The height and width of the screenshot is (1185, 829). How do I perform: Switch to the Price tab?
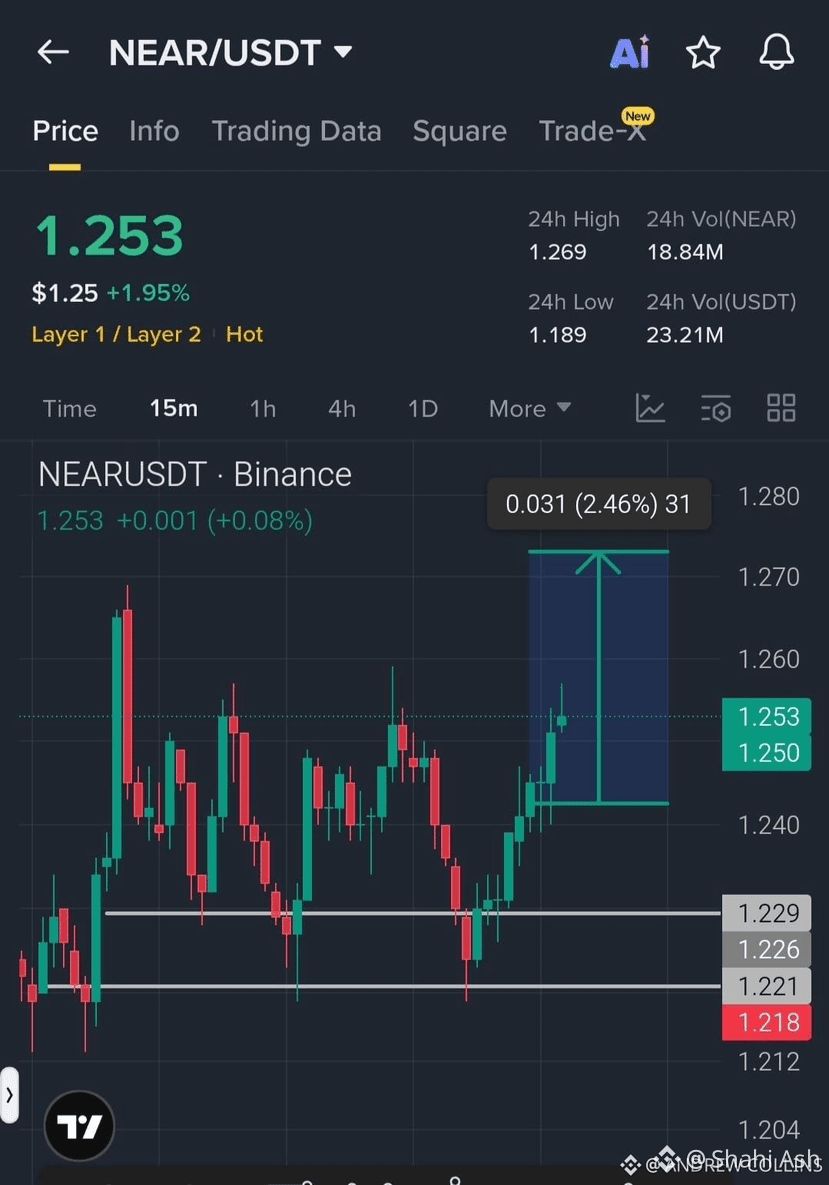point(65,131)
